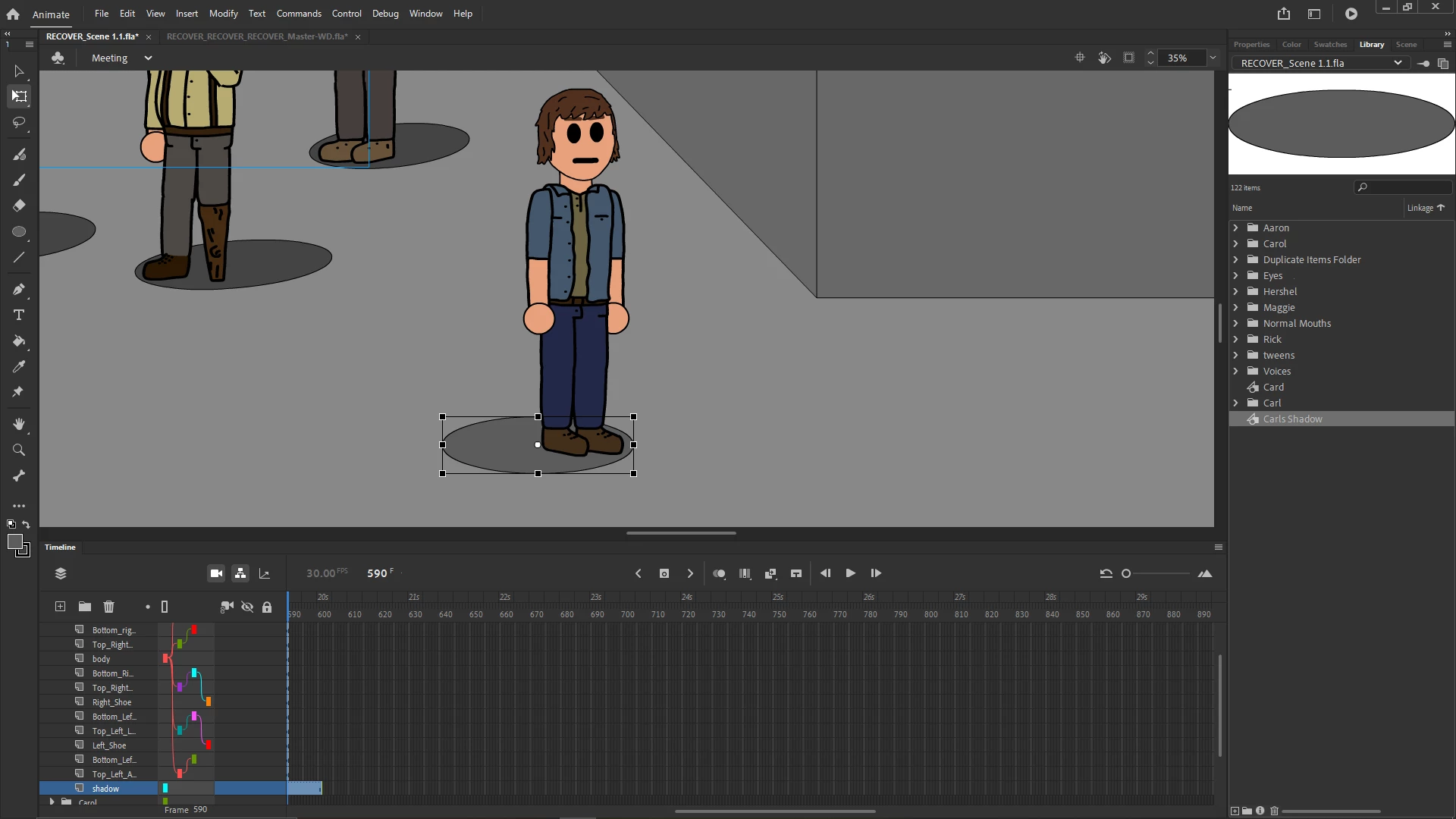The width and height of the screenshot is (1456, 819).
Task: Toggle hide all layers eye icon
Action: point(247,607)
